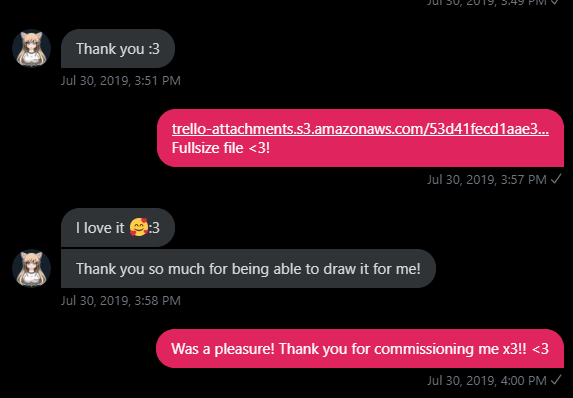Select the 'Thank you so much for being able to draw it' message
The image size is (573, 398).
(x=248, y=269)
